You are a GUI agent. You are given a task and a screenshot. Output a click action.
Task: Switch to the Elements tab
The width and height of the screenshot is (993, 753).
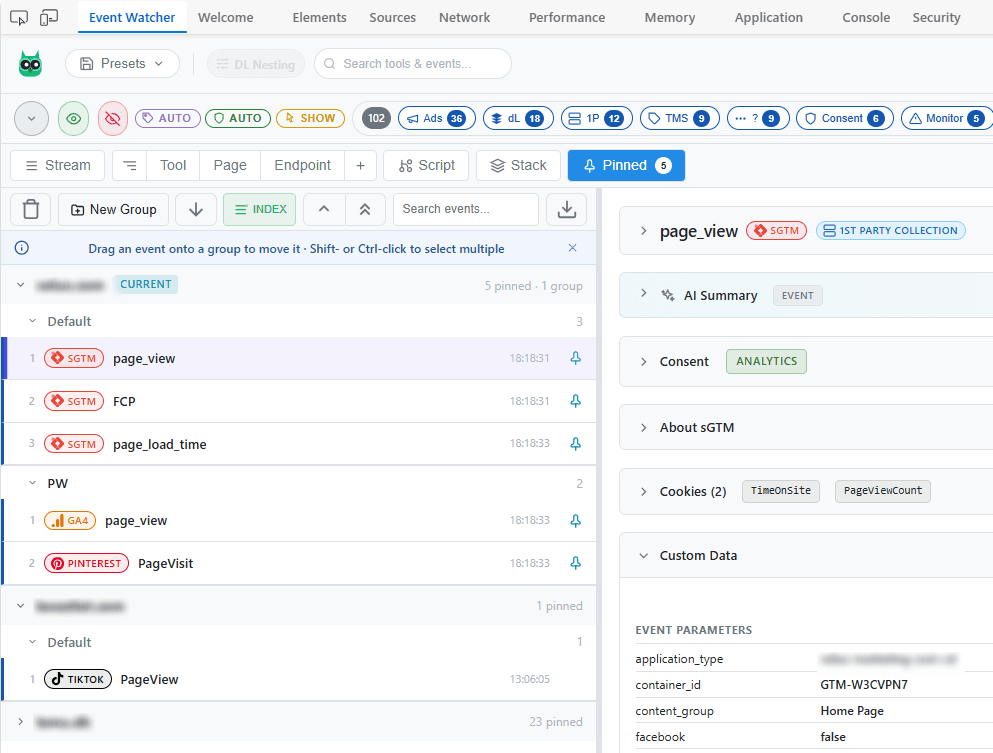[x=319, y=18]
